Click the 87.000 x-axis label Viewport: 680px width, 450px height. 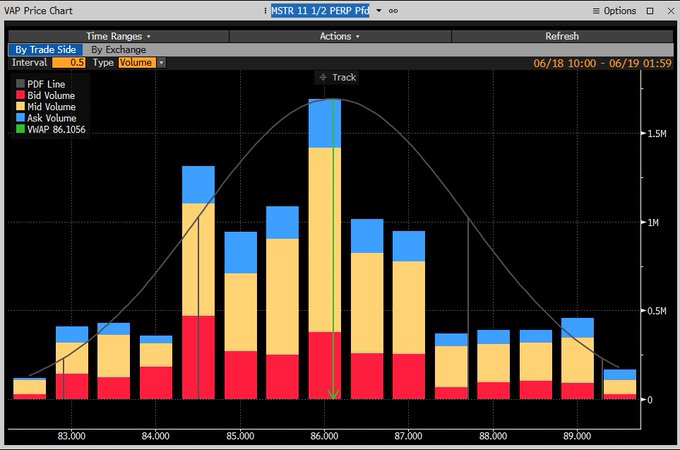click(409, 436)
